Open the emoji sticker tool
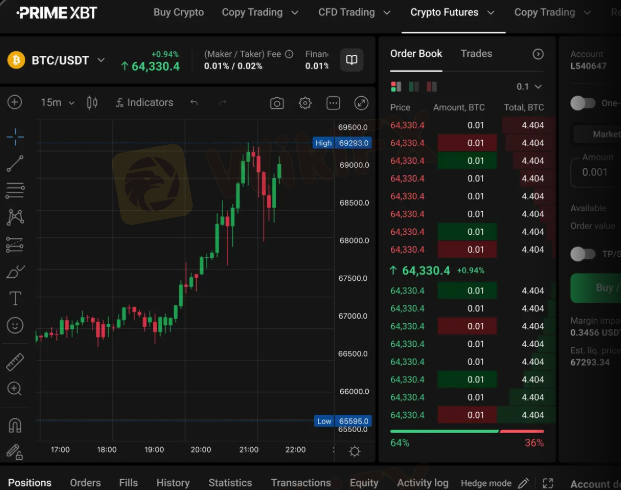The image size is (621, 490). click(x=15, y=325)
